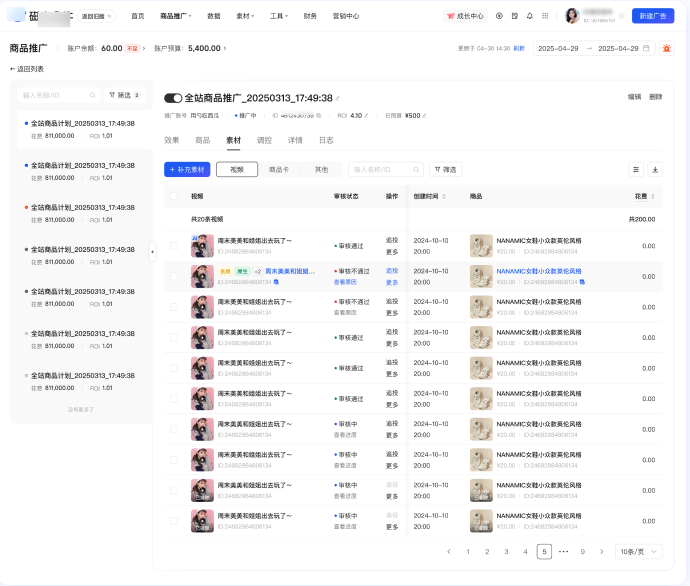The height and width of the screenshot is (586, 690).
Task: Open the 数据 menu
Action: click(213, 16)
